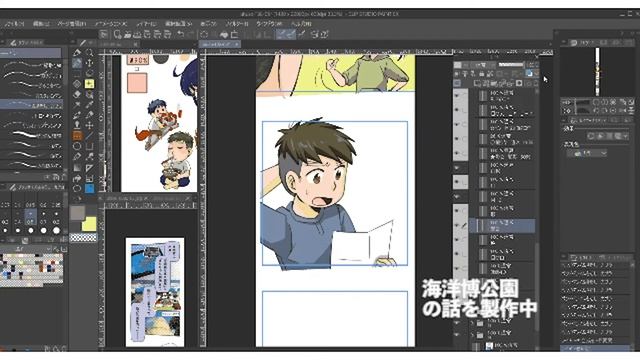Select the Eyedropper tool
Viewport: 640px width, 360px height.
89,104
